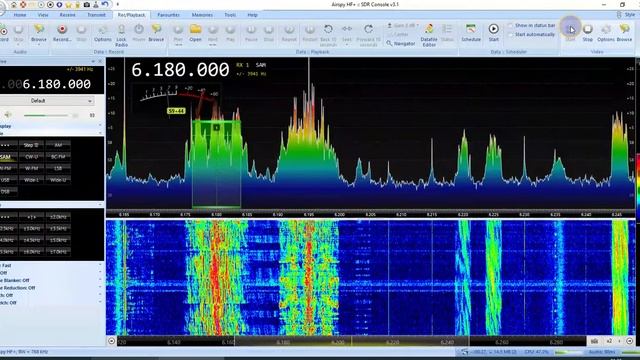The height and width of the screenshot is (360, 640).
Task: Click the house icon in quick access toolbar
Action: coord(14,5)
